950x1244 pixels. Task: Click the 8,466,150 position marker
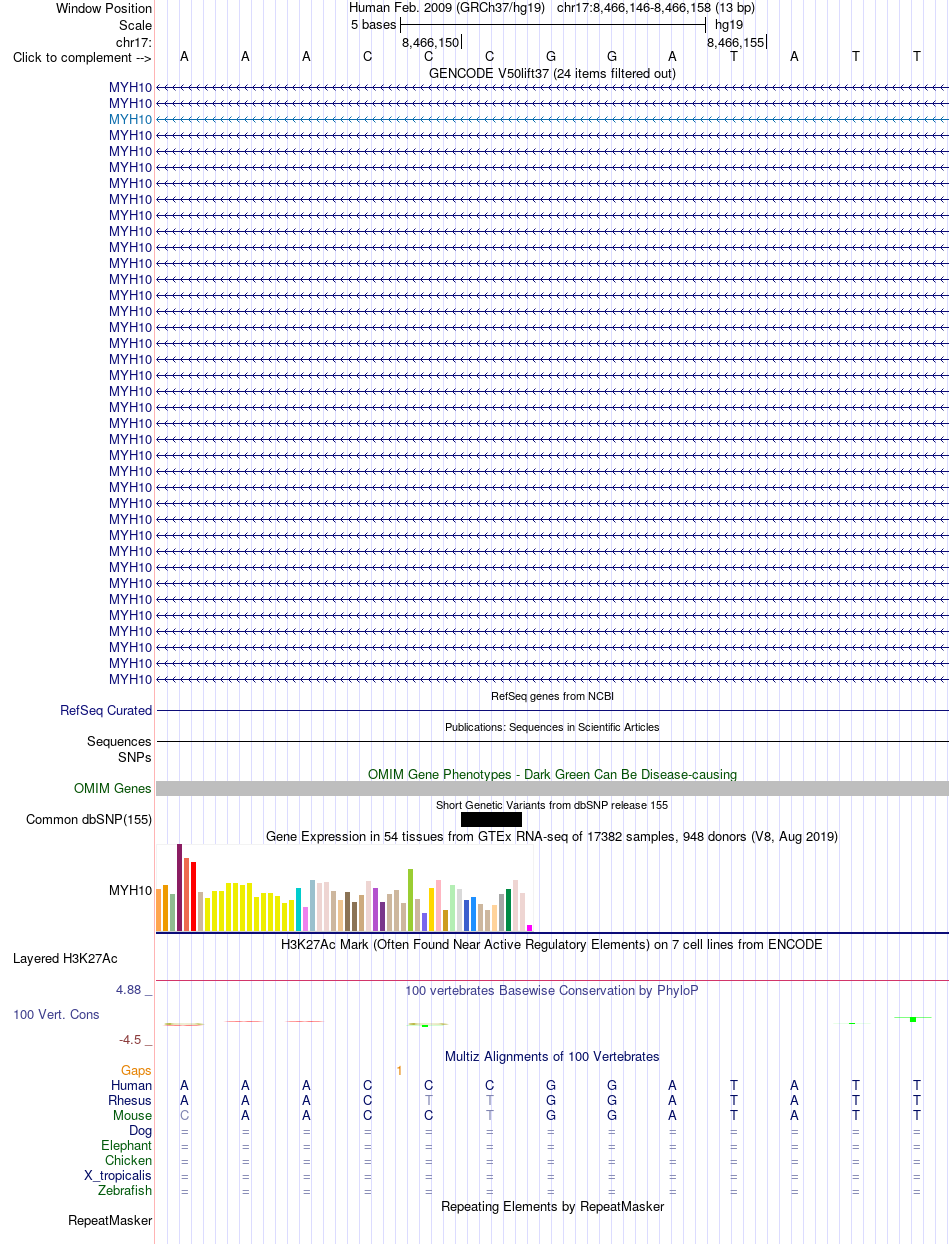(x=430, y=42)
